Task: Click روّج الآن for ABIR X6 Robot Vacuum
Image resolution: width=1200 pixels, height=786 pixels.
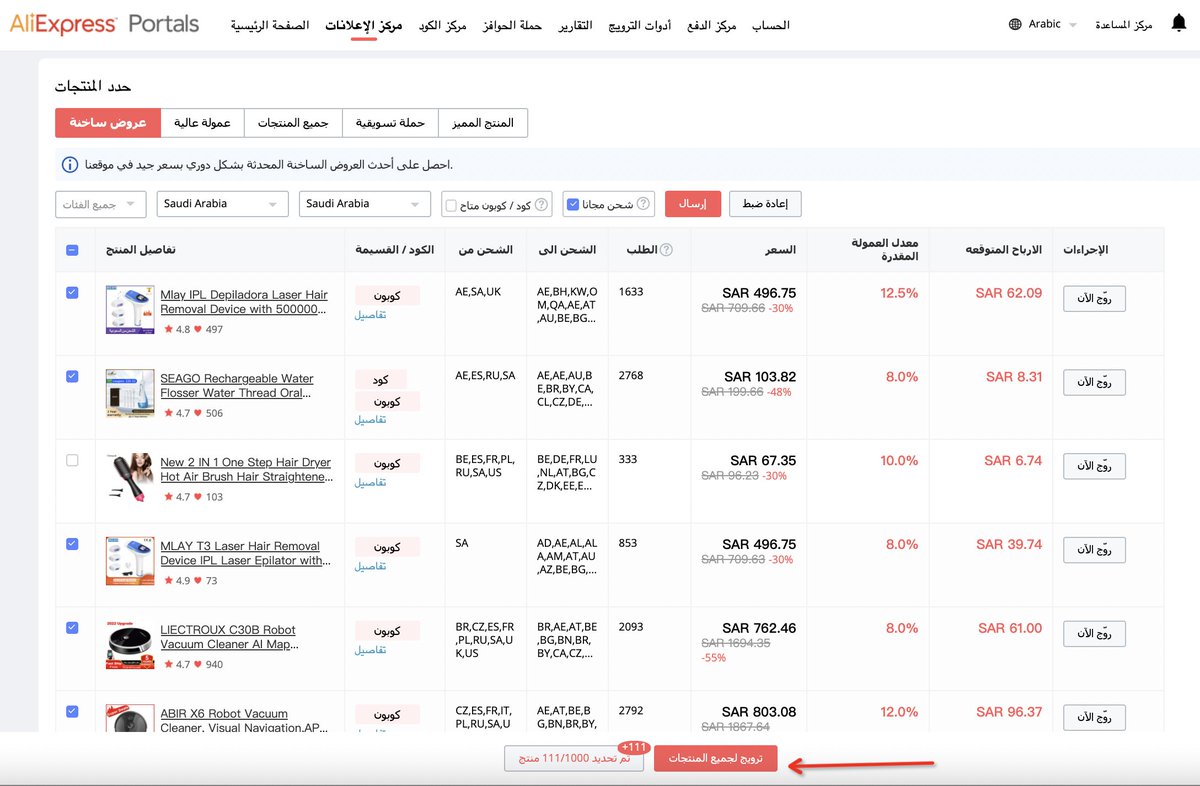Action: [1094, 717]
